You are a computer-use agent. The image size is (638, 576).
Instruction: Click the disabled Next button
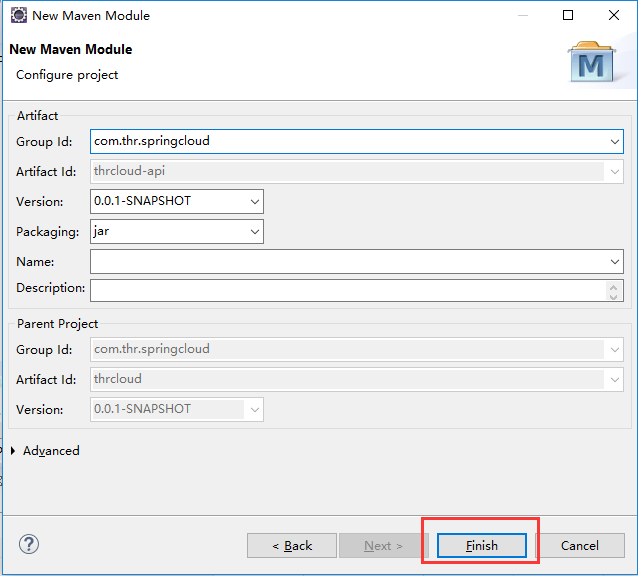pos(383,545)
